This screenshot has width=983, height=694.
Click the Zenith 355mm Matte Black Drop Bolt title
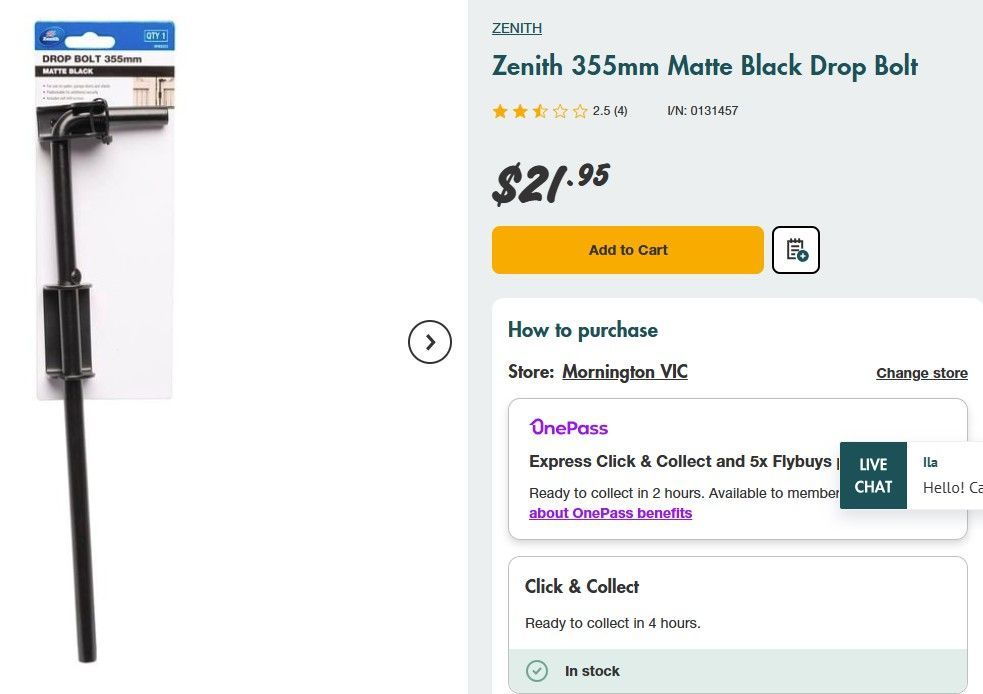point(705,67)
